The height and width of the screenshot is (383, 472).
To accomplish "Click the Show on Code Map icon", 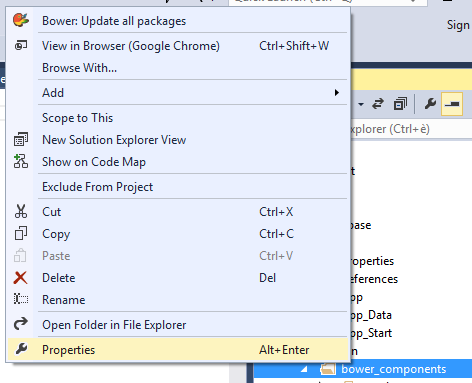I will (x=21, y=161).
